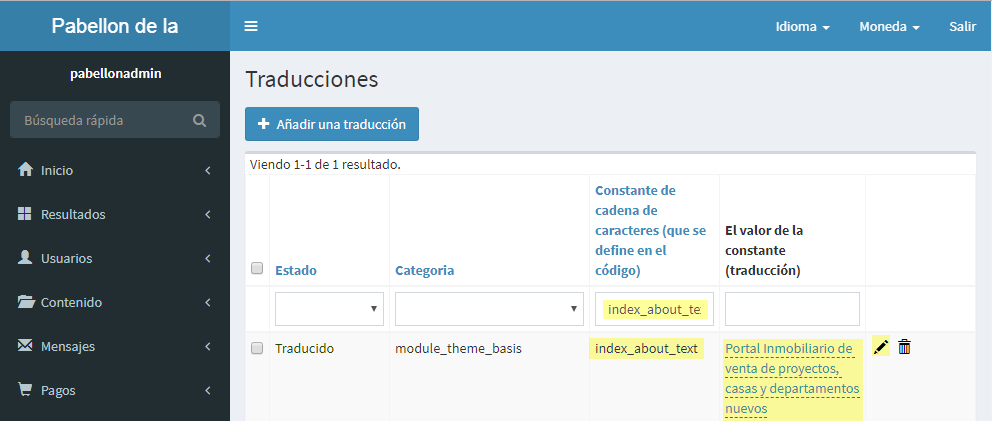This screenshot has height=421, width=992.
Task: Click the Mensajes envelope icon
Action: coord(26,346)
